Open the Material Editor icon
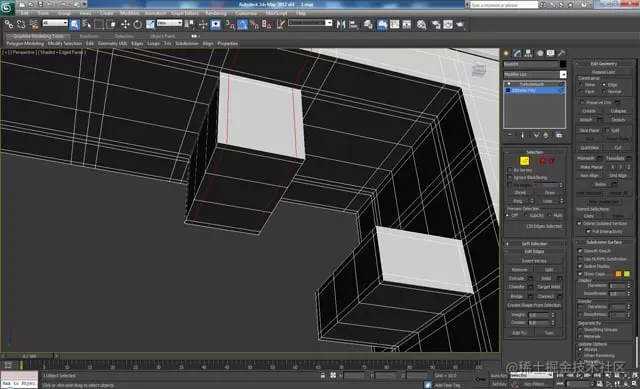 (421, 24)
